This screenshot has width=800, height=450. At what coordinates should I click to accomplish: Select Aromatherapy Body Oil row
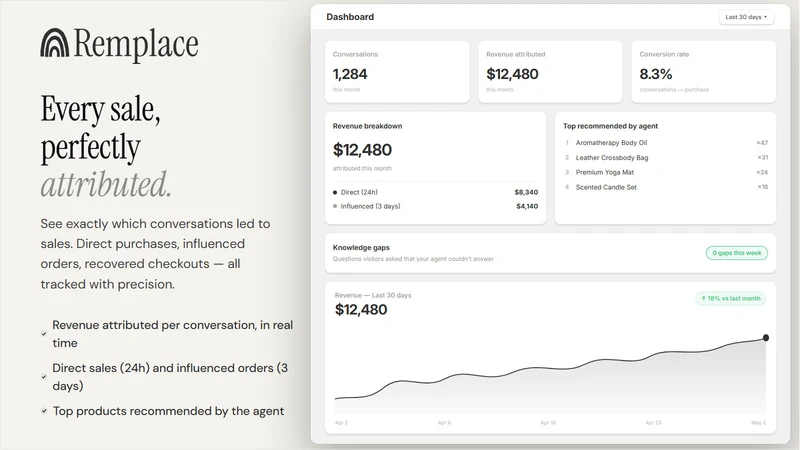[666, 143]
